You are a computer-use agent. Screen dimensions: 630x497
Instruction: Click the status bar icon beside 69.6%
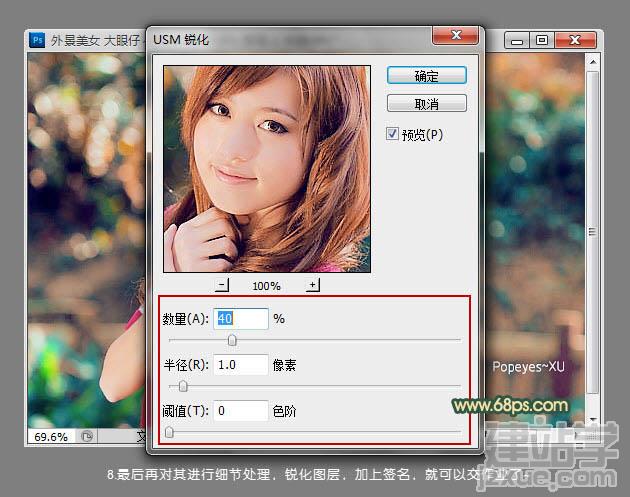pos(87,436)
